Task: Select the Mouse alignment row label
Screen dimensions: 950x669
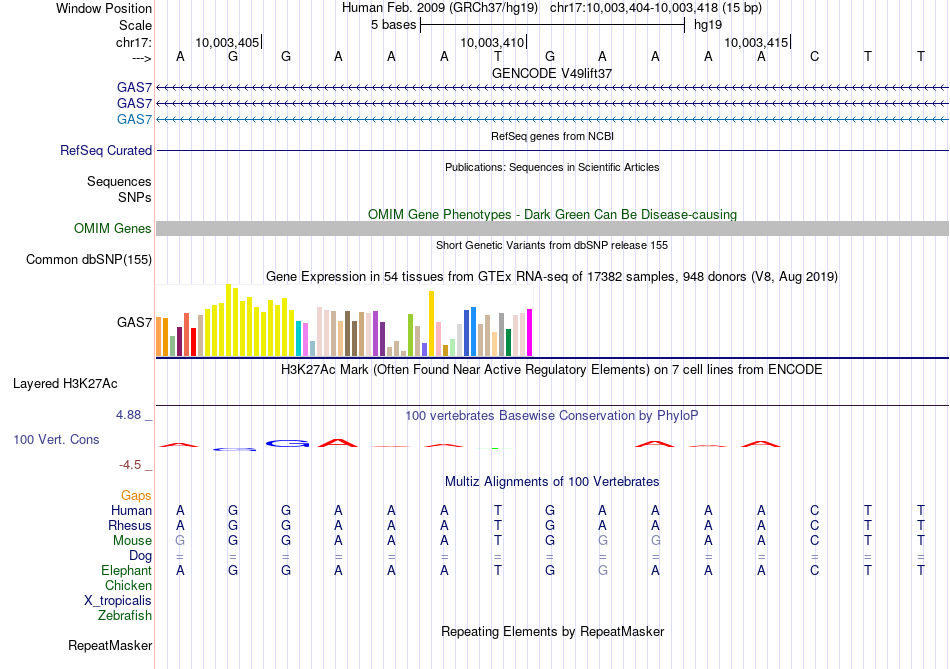Action: pyautogui.click(x=132, y=541)
